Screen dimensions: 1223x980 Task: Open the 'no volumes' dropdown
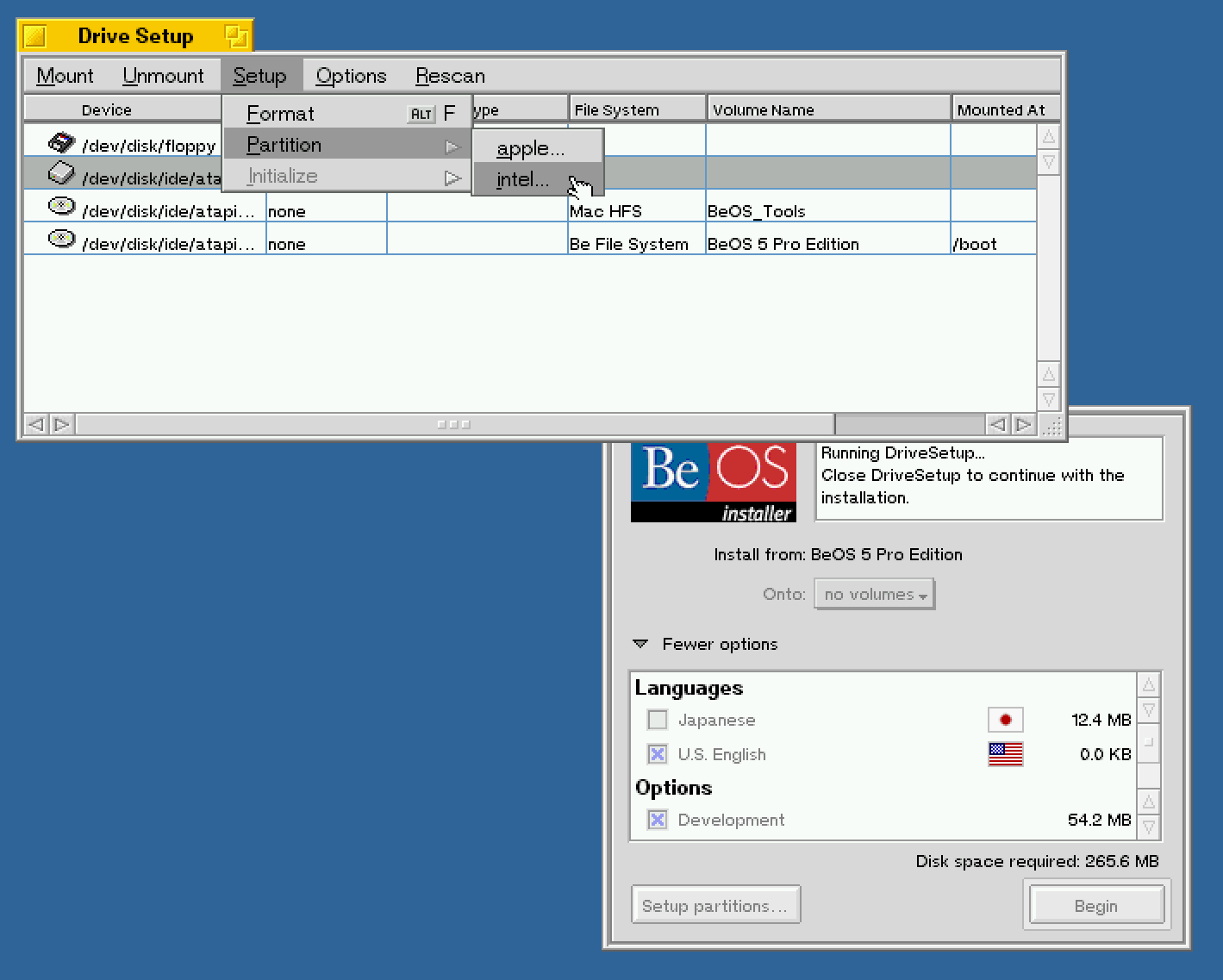[873, 593]
